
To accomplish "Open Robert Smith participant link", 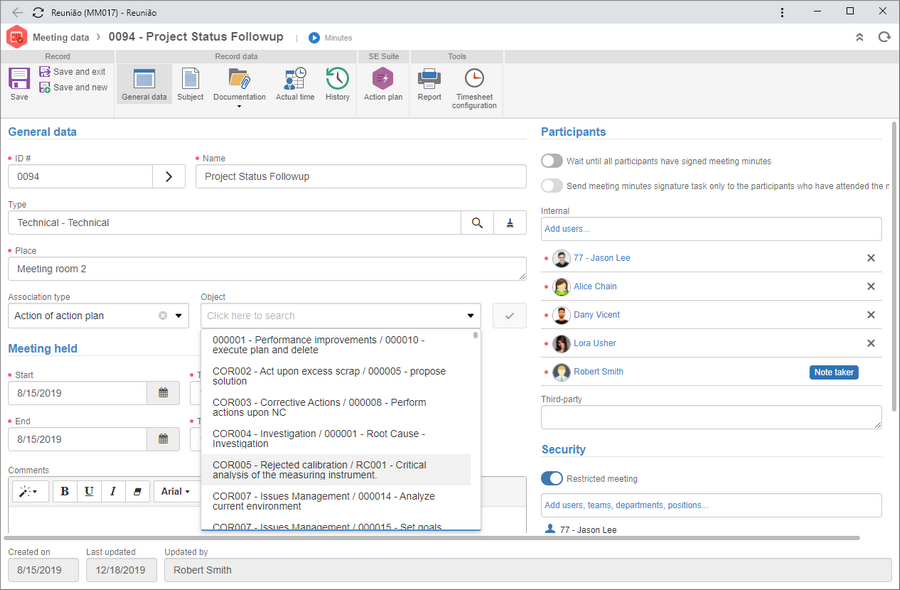I will [598, 372].
